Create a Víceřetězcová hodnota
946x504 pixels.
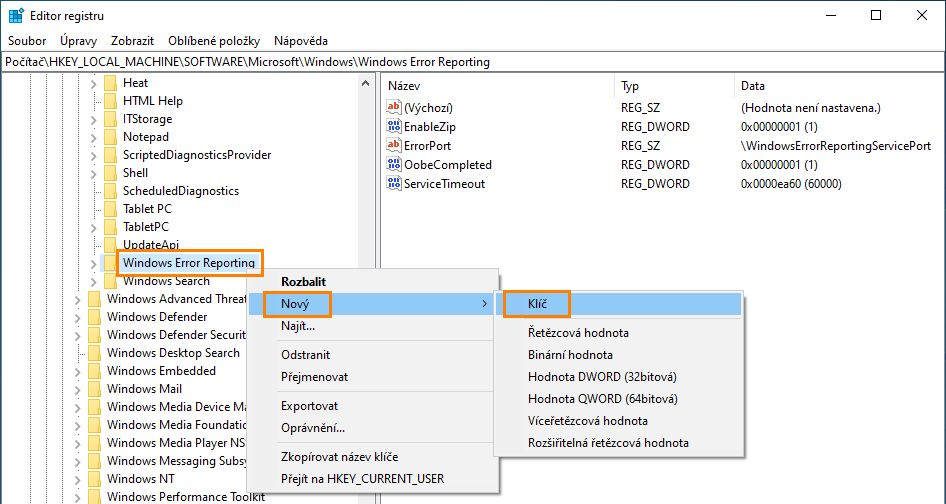(618, 421)
